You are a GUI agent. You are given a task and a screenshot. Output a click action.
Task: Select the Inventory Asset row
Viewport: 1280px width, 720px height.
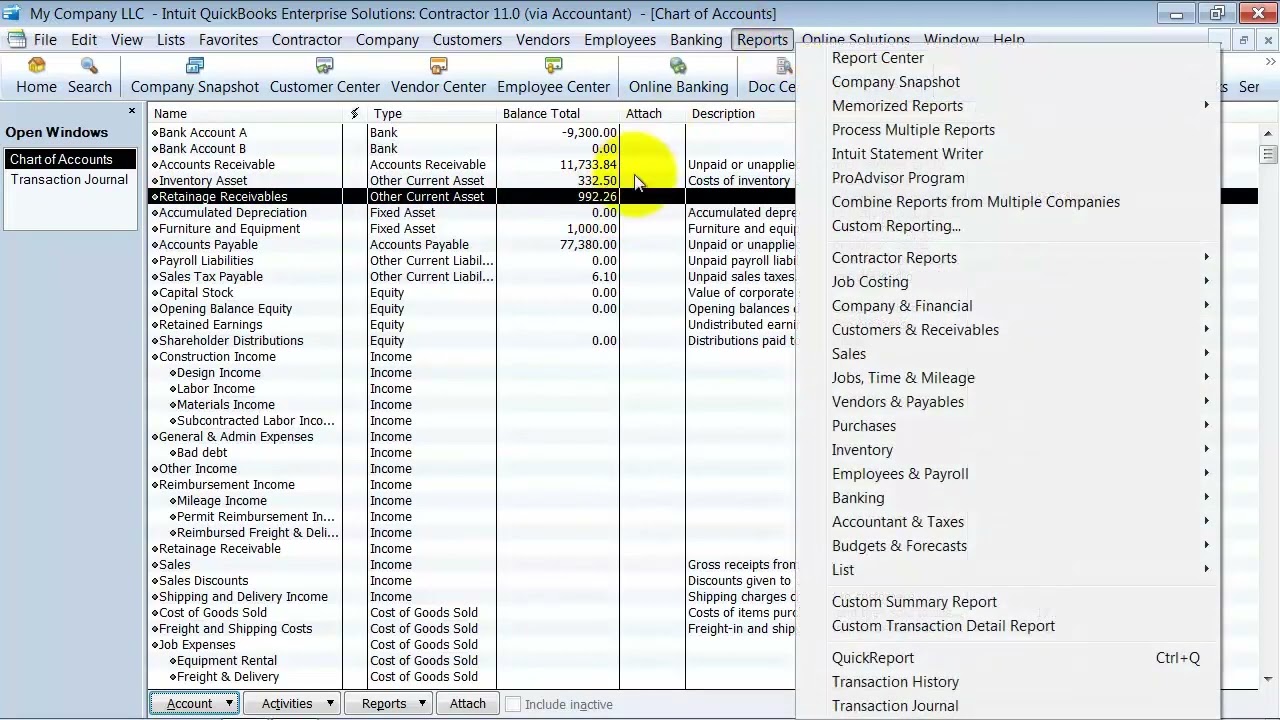(472, 180)
